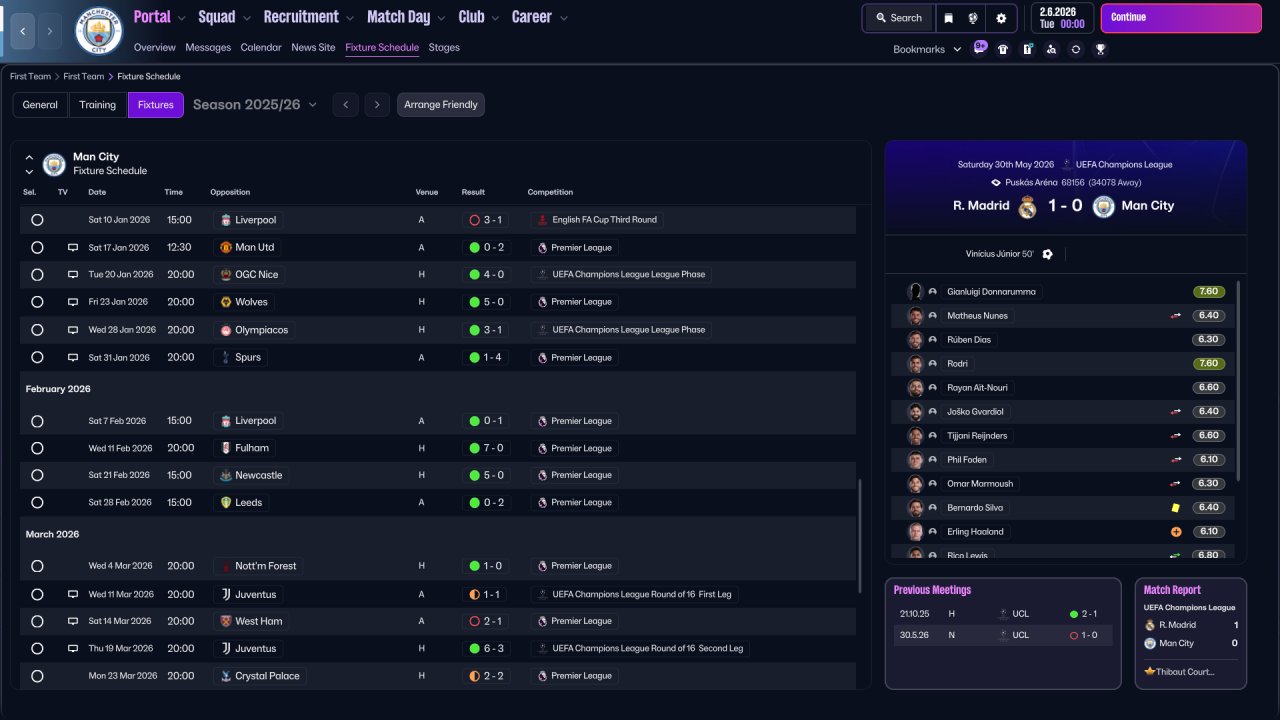The height and width of the screenshot is (720, 1280).
Task: Click the TV icon on West Ham fixture row
Action: click(x=72, y=621)
